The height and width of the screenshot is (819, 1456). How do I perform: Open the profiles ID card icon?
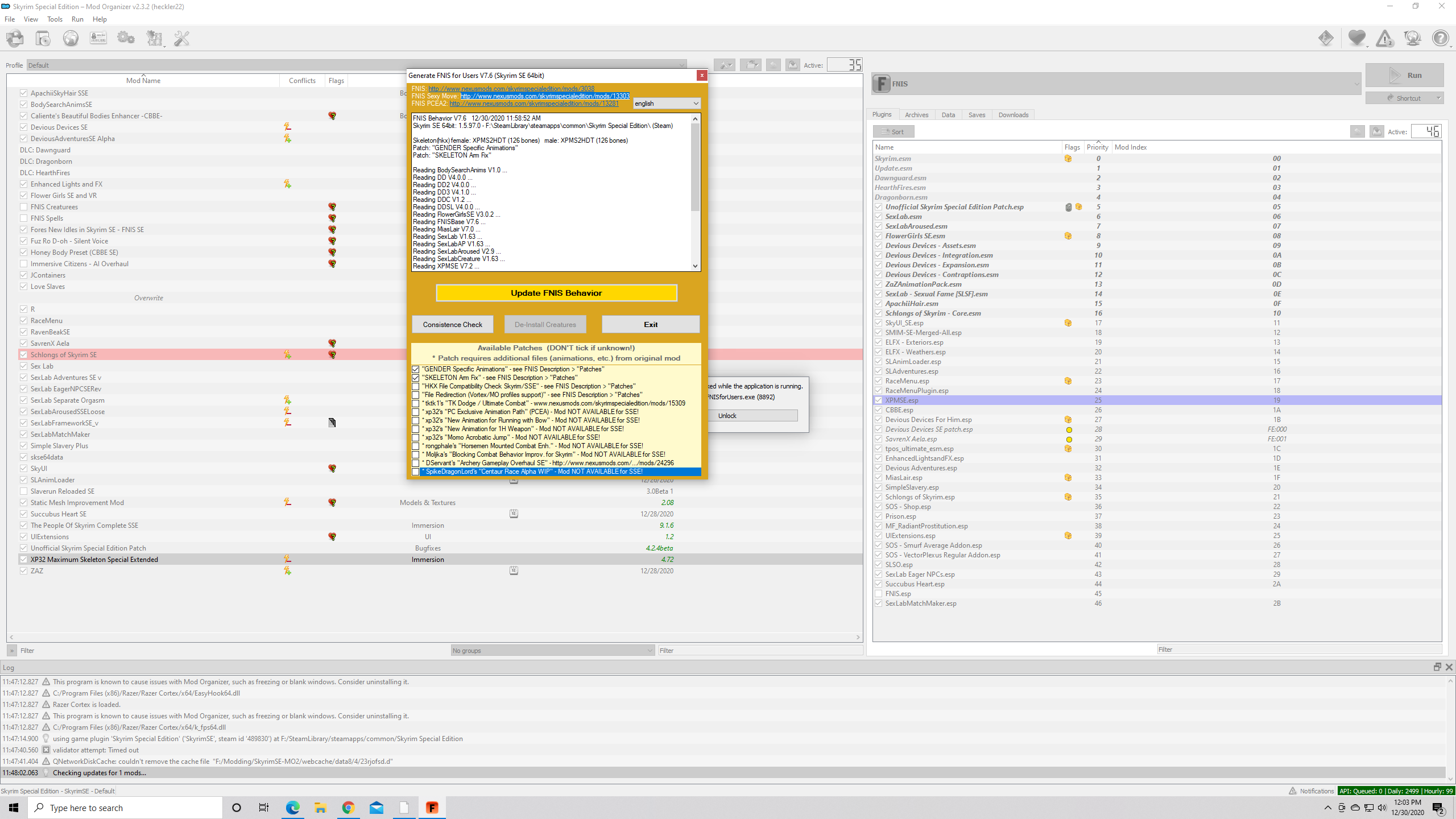(x=98, y=39)
